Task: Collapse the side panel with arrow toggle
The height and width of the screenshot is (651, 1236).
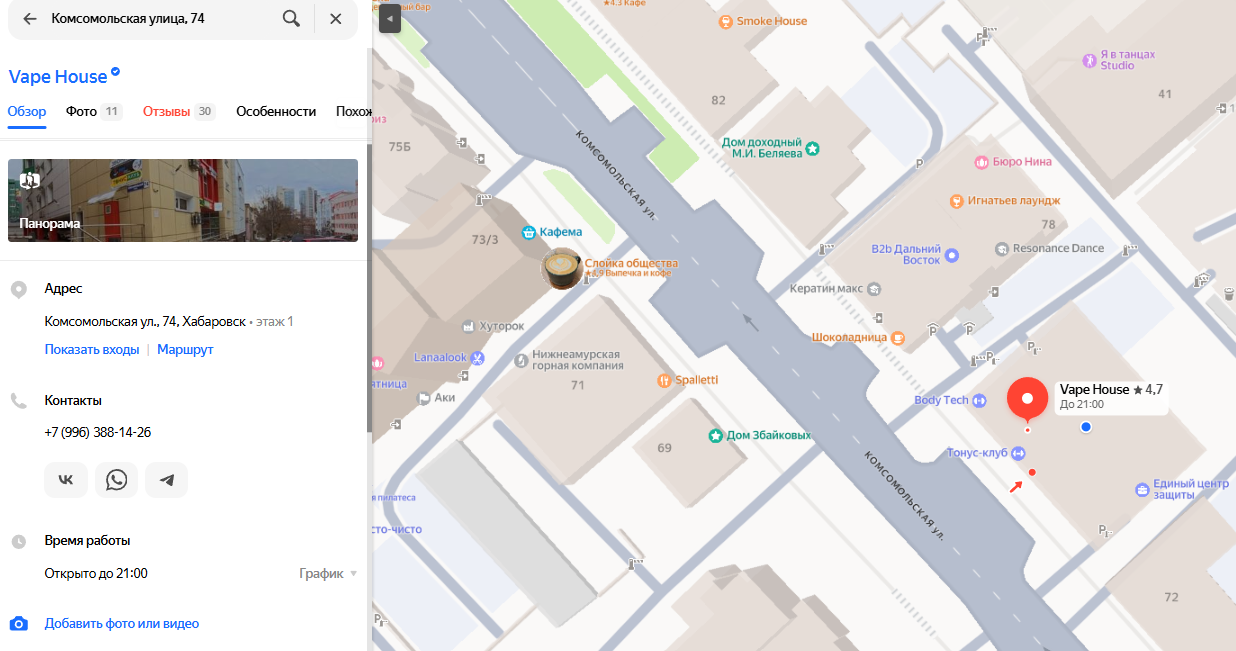Action: pos(390,18)
